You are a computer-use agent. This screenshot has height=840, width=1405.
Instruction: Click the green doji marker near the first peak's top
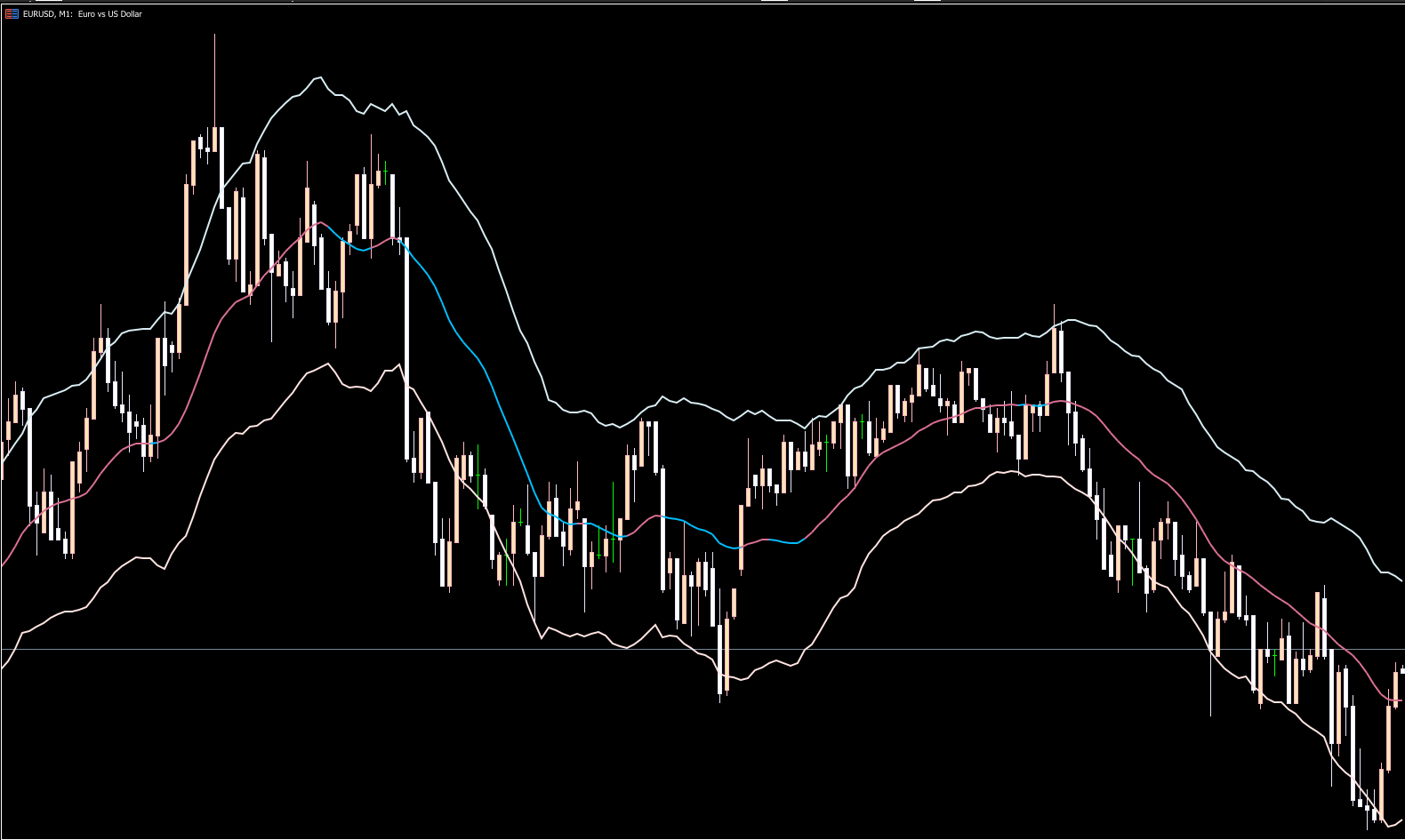point(385,171)
